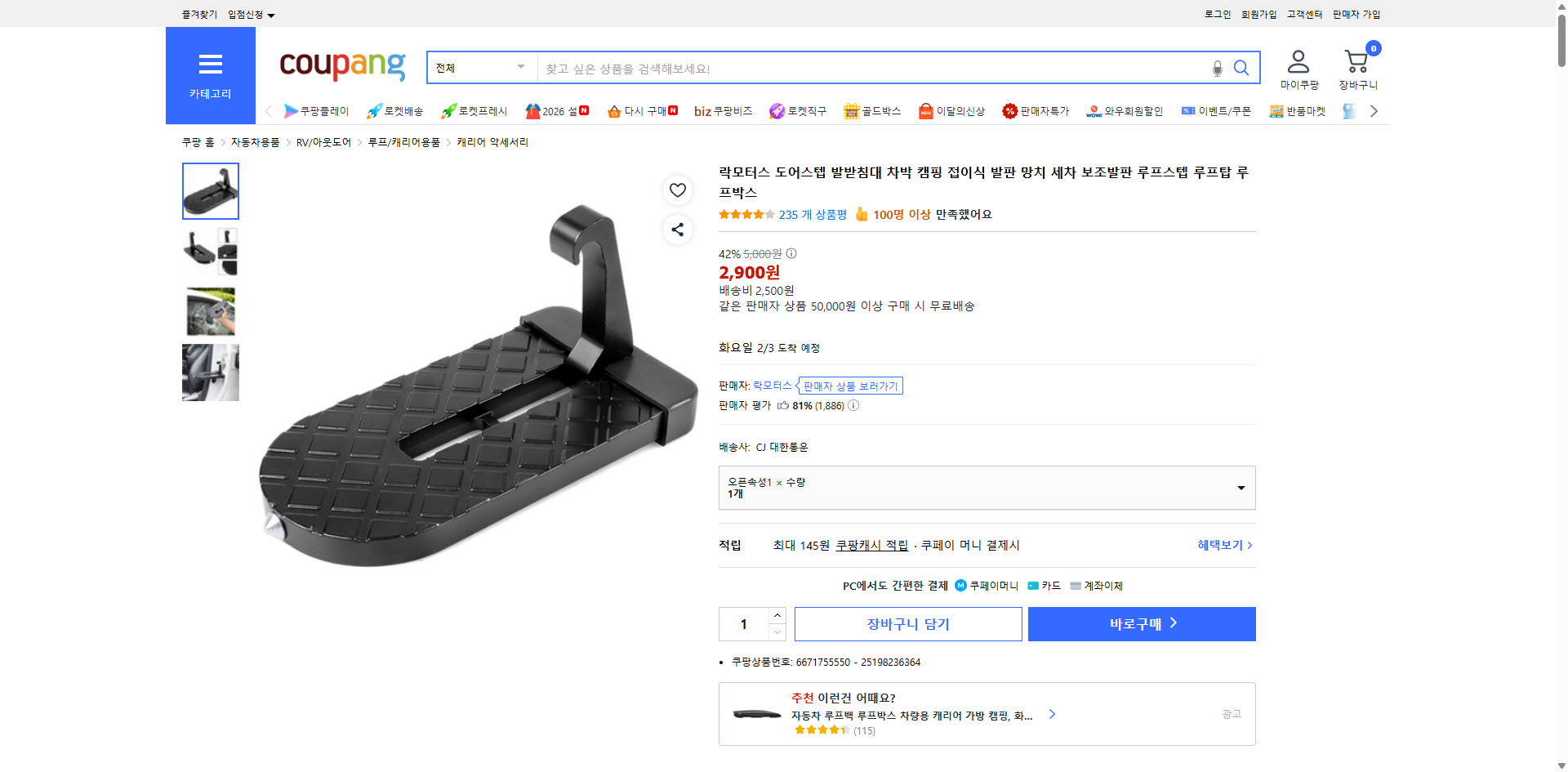The height and width of the screenshot is (772, 1568).
Task: Open 마이쿠팡 via the person icon
Action: click(1298, 61)
